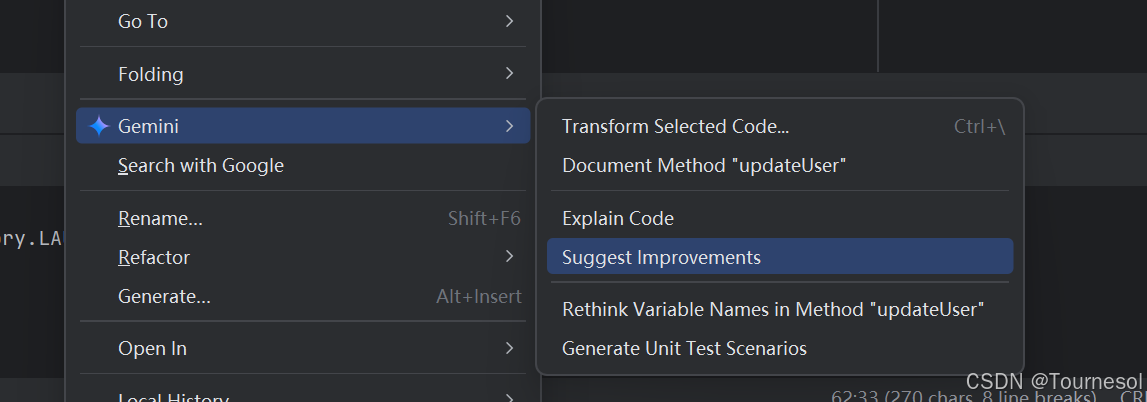Image resolution: width=1147 pixels, height=402 pixels.
Task: Select the Gemini menu entry
Action: pos(148,126)
